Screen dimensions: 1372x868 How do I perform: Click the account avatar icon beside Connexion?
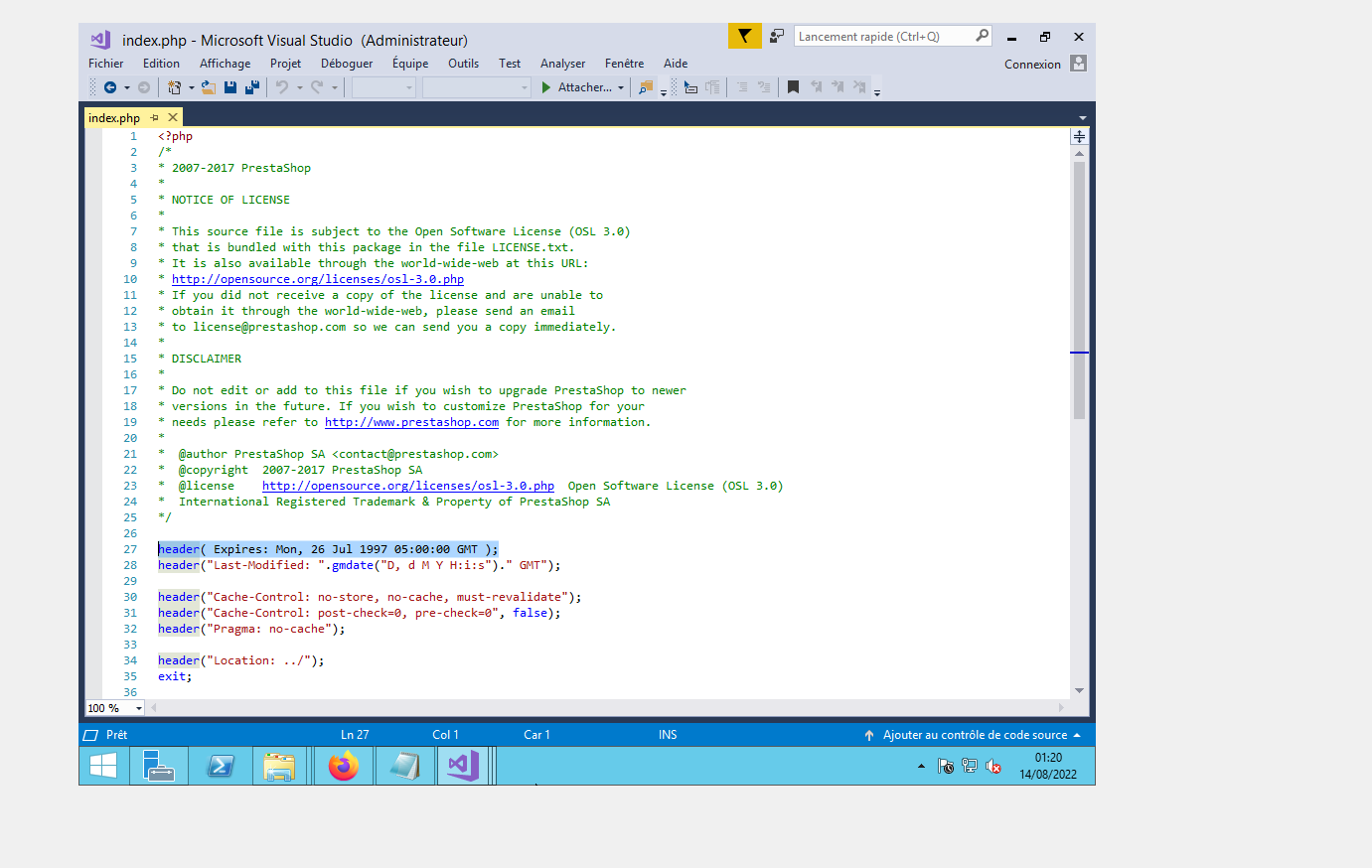click(x=1079, y=63)
